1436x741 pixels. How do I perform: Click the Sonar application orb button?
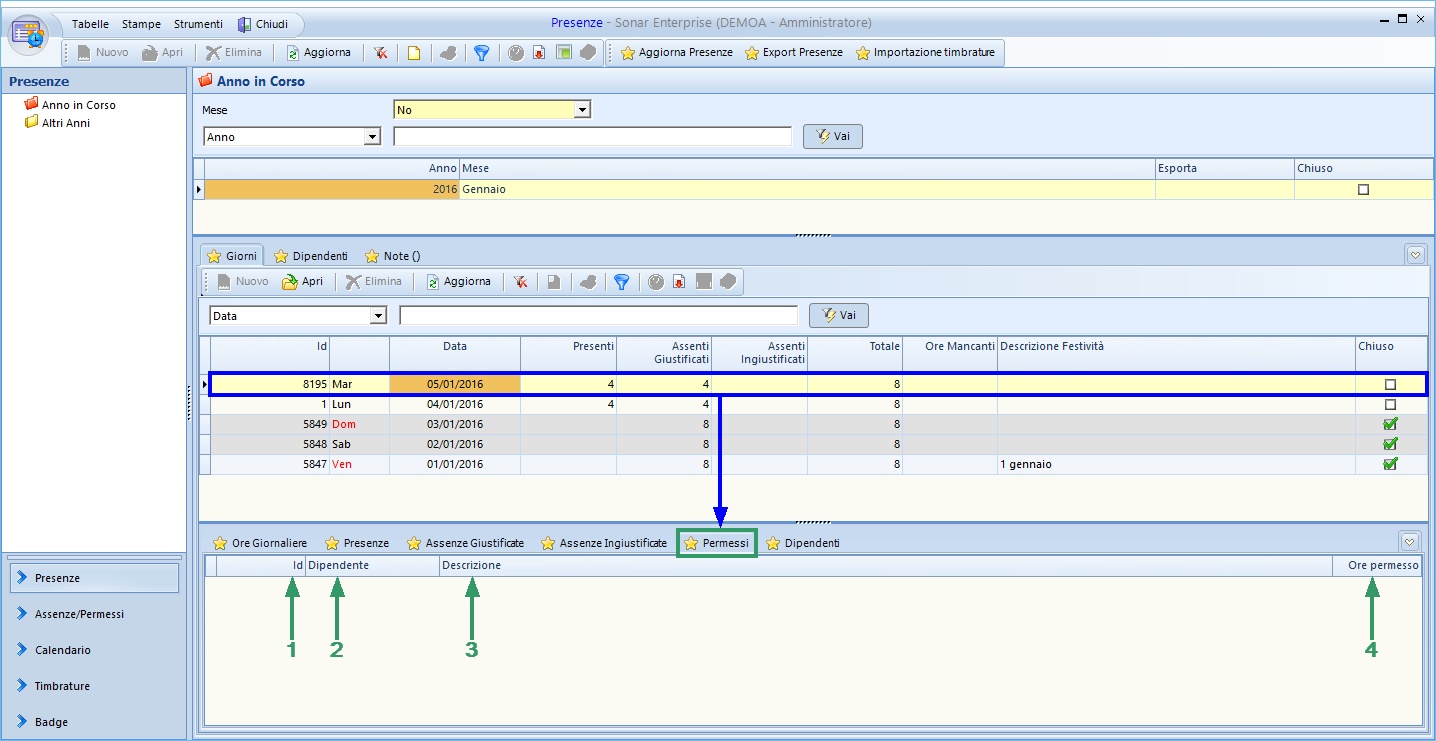(29, 33)
